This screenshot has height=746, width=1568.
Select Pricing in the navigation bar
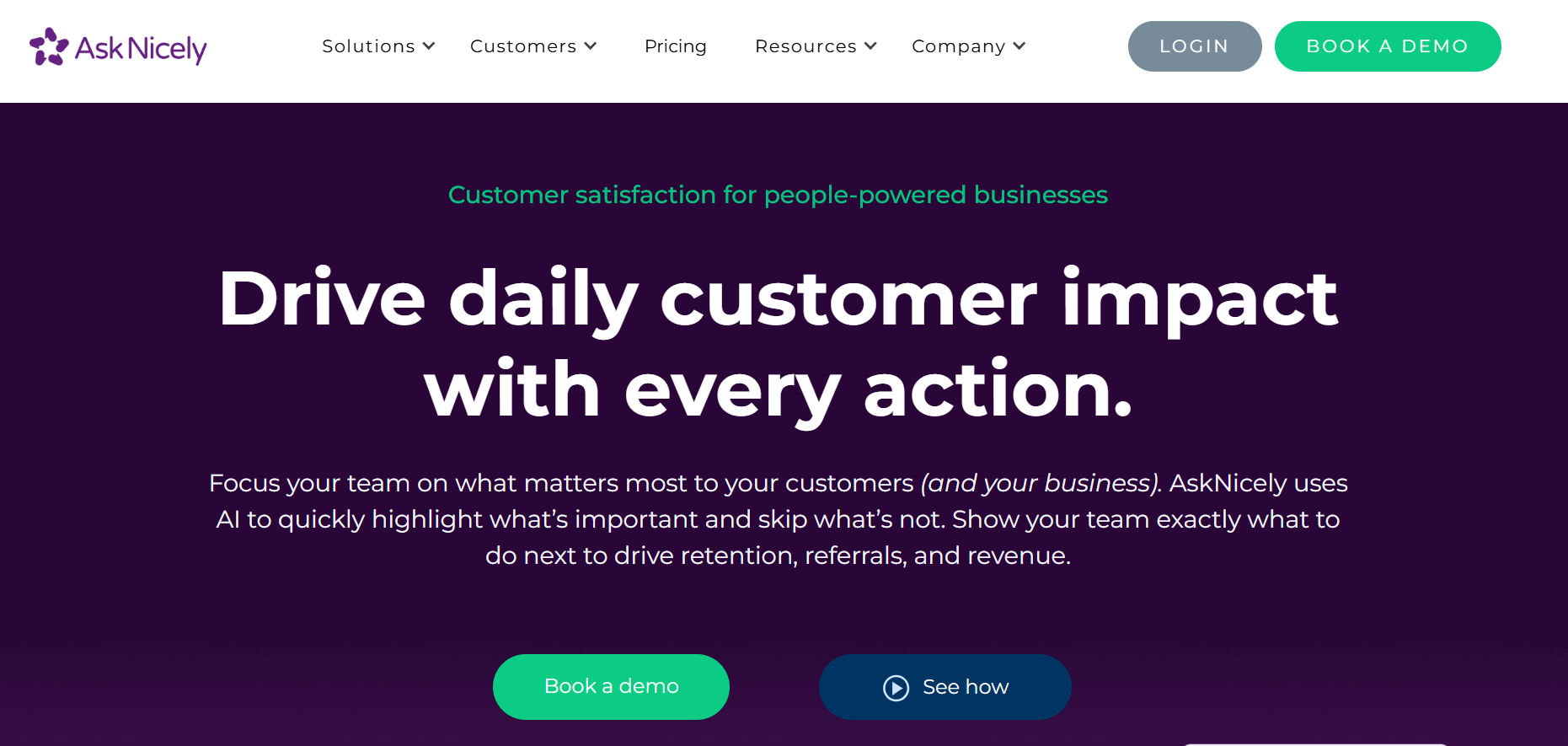pos(675,46)
